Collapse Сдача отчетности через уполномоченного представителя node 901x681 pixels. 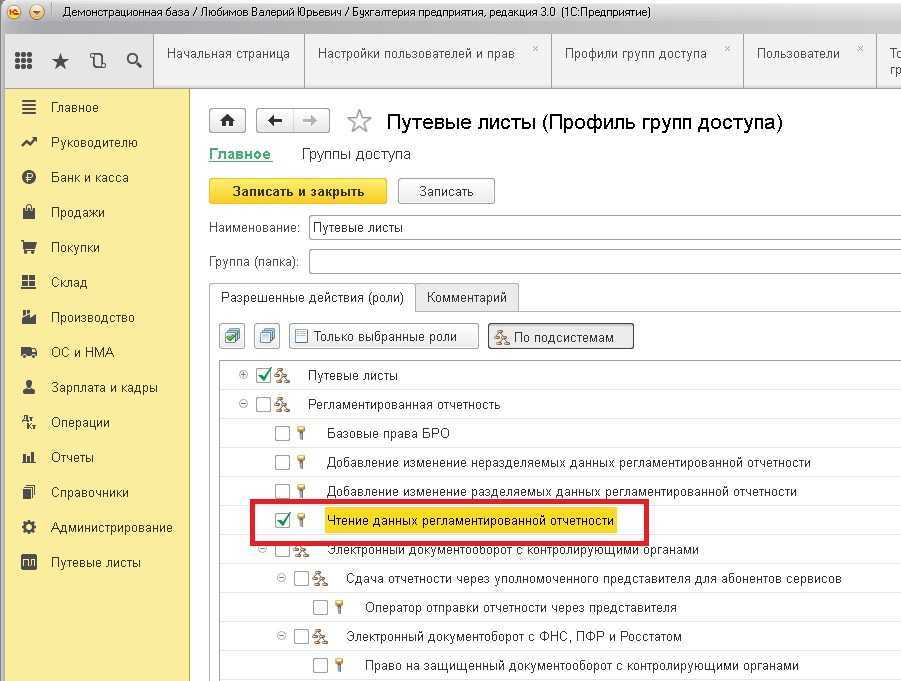[x=281, y=578]
